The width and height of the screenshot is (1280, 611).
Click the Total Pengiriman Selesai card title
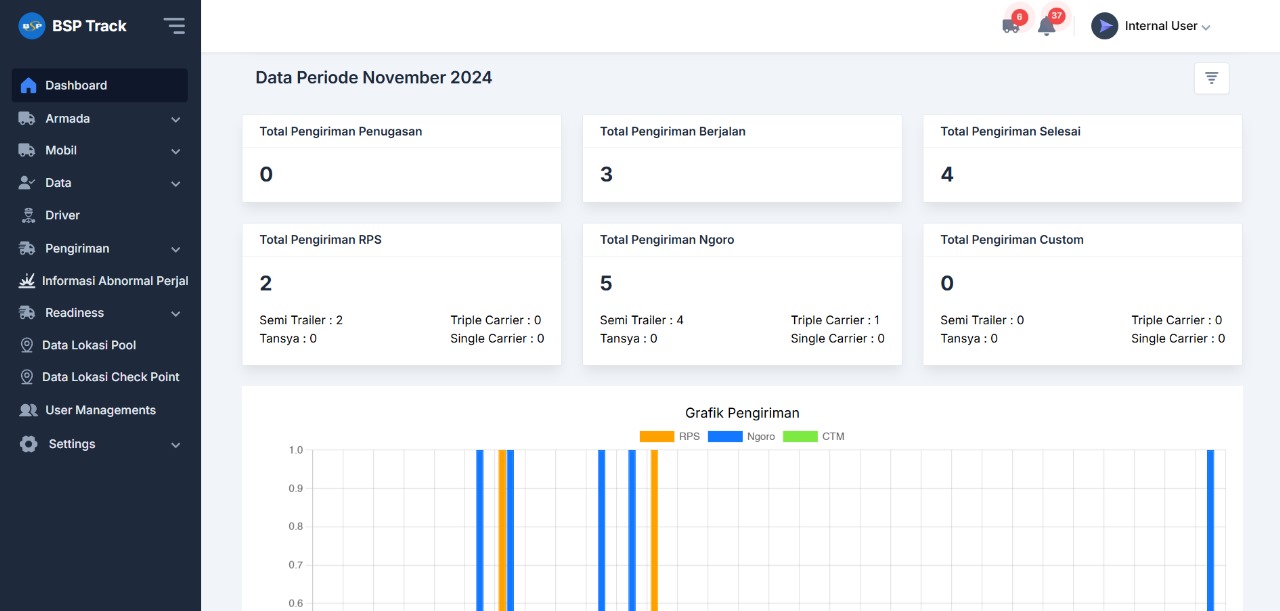click(1011, 131)
